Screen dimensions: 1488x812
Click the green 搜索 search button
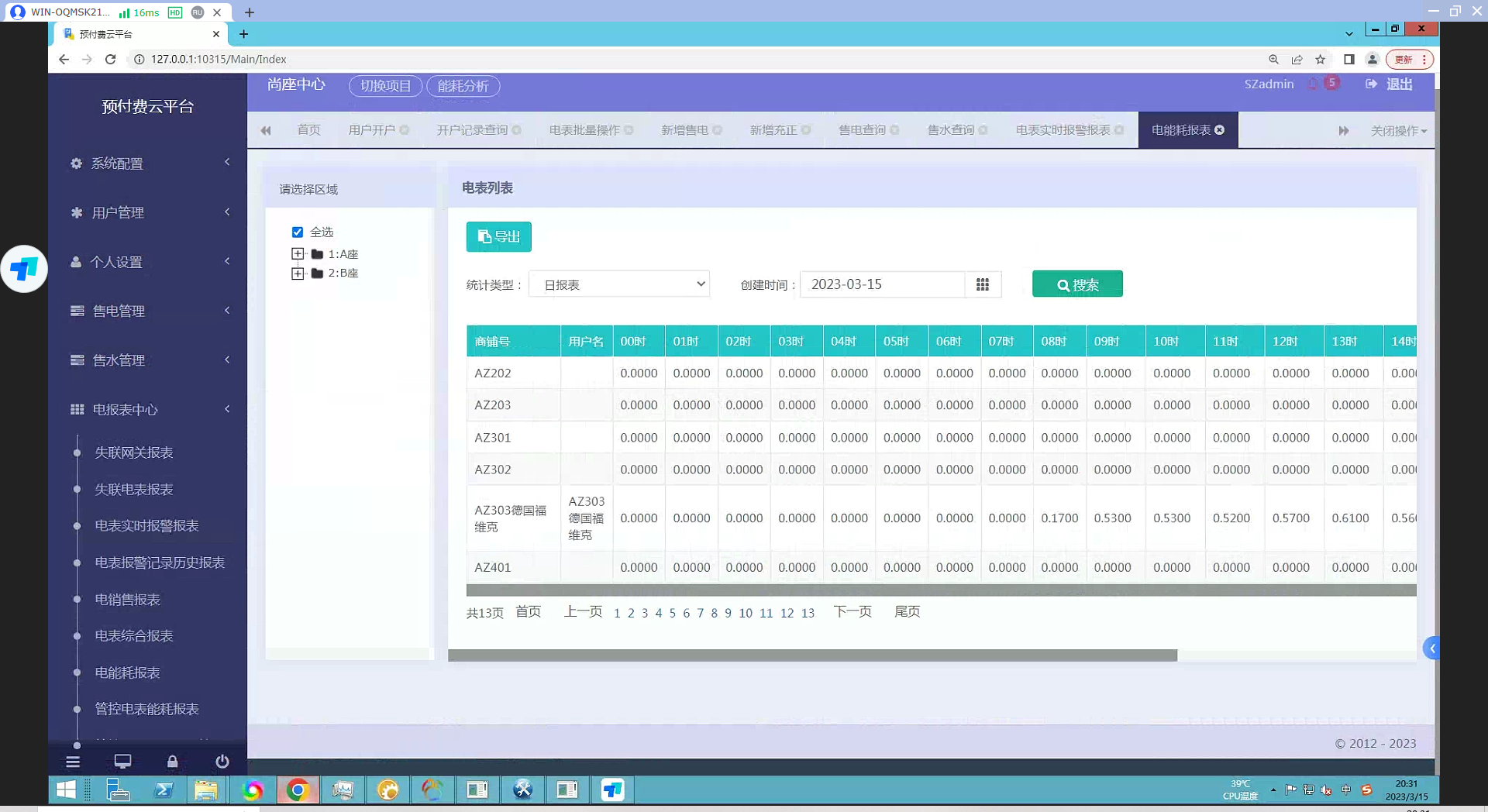(1076, 284)
